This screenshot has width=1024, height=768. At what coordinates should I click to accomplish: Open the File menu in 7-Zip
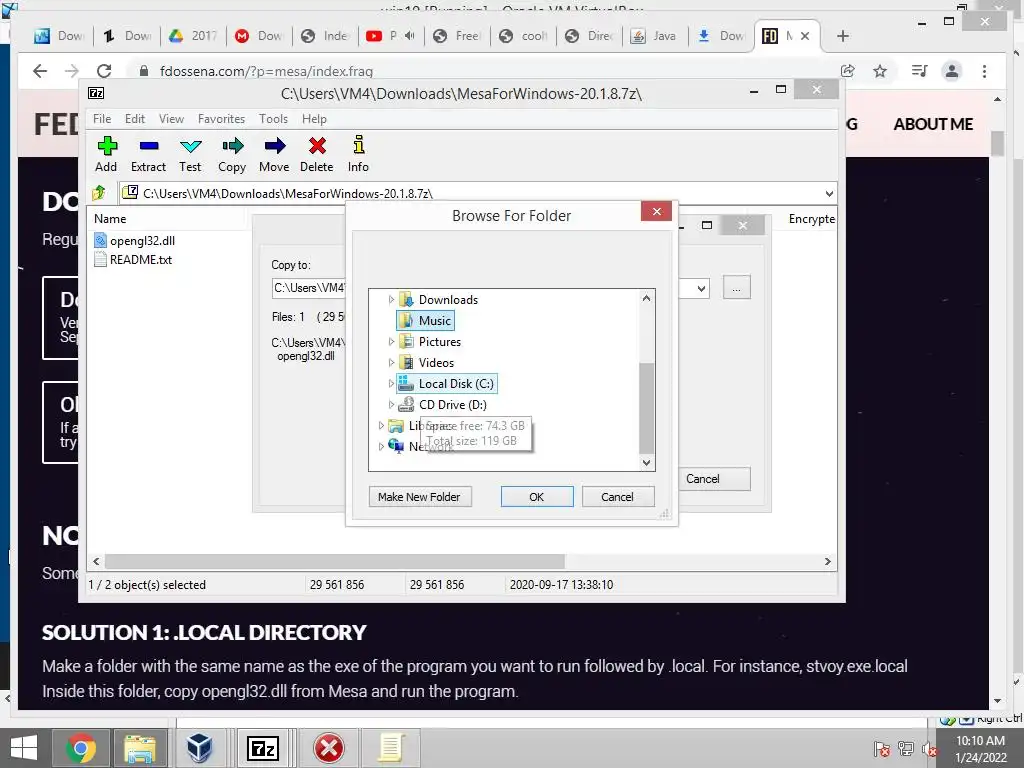click(102, 119)
